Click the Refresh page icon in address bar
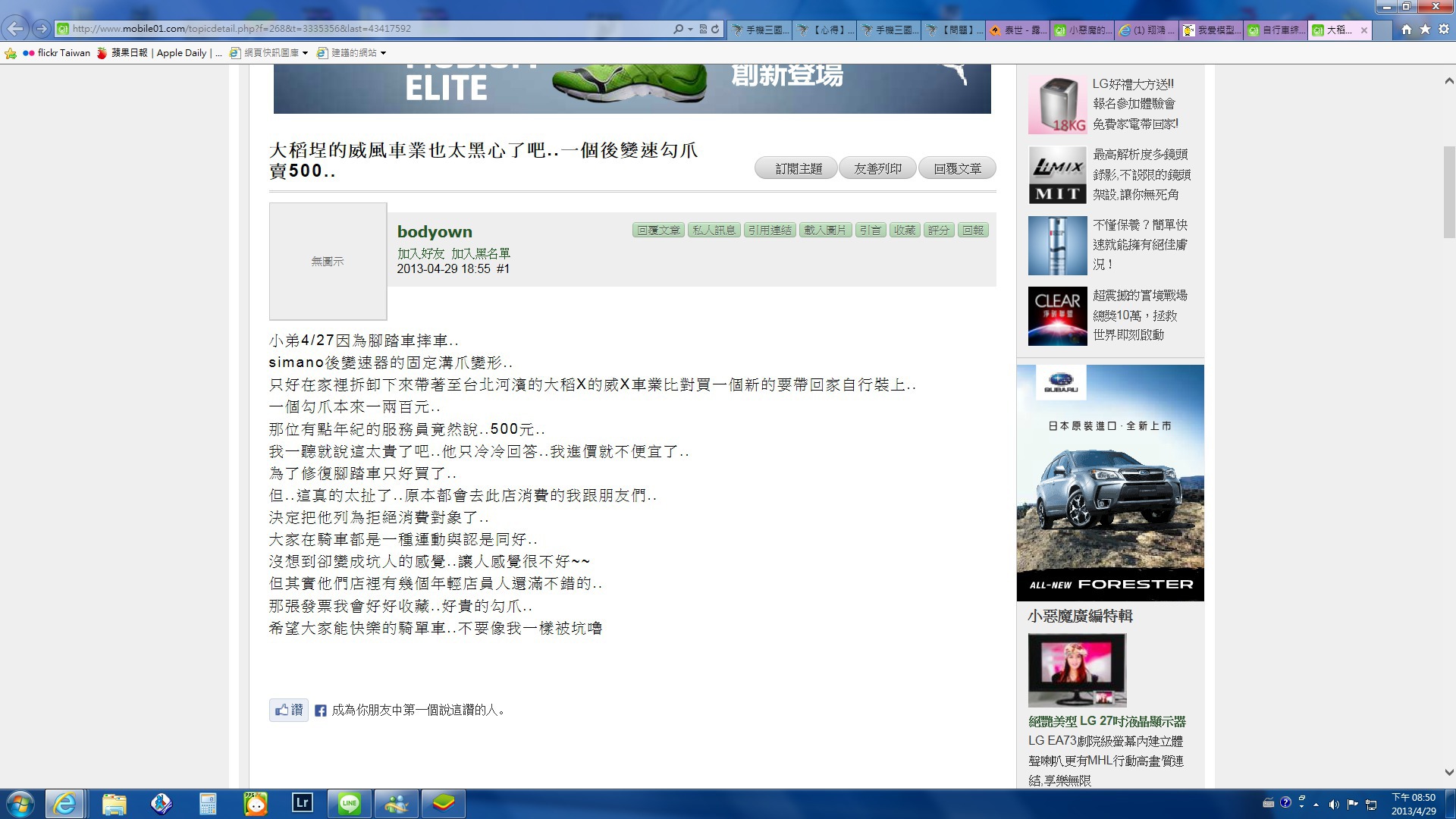1456x819 pixels. (x=715, y=29)
